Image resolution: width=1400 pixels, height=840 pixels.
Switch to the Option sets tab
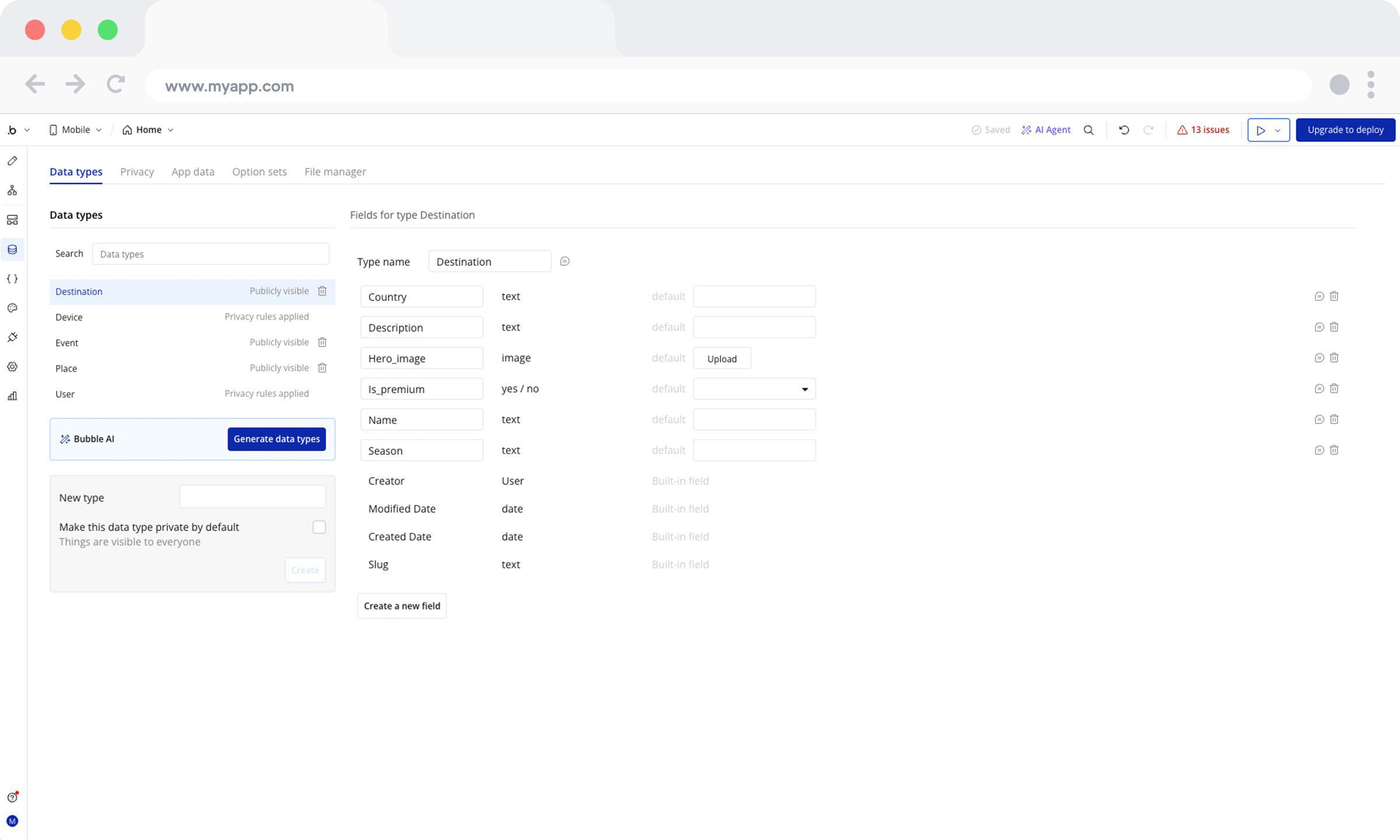[259, 171]
